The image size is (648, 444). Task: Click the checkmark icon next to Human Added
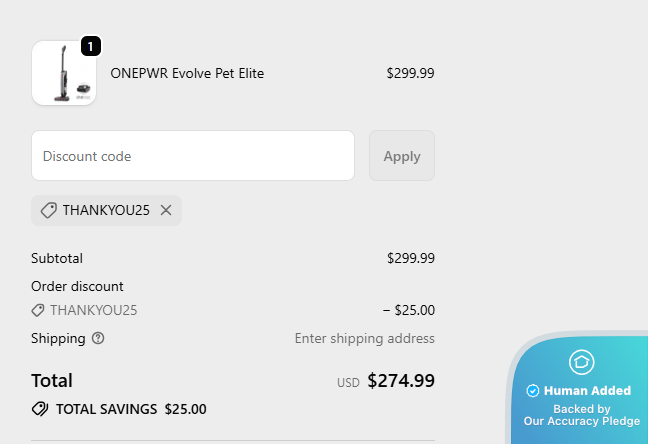[533, 391]
